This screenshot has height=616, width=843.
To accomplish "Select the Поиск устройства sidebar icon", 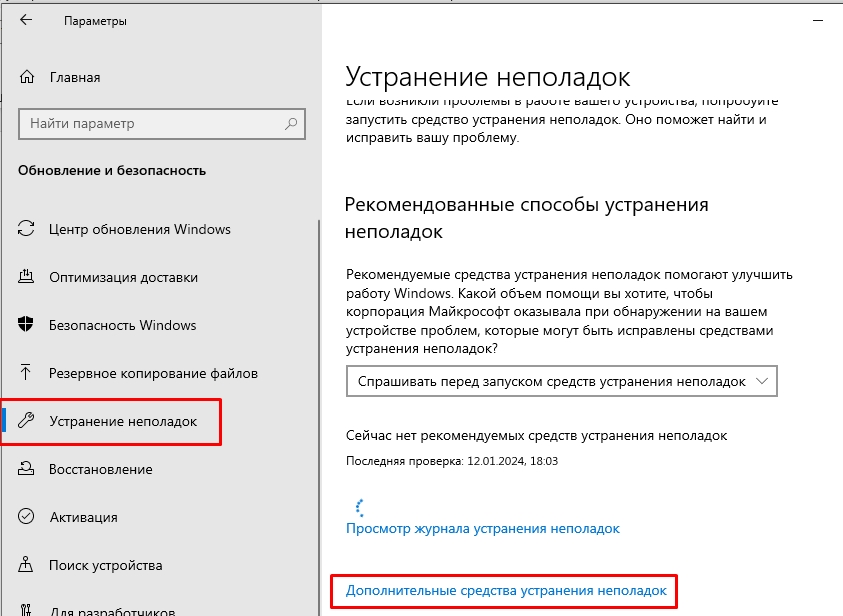I will [x=27, y=565].
